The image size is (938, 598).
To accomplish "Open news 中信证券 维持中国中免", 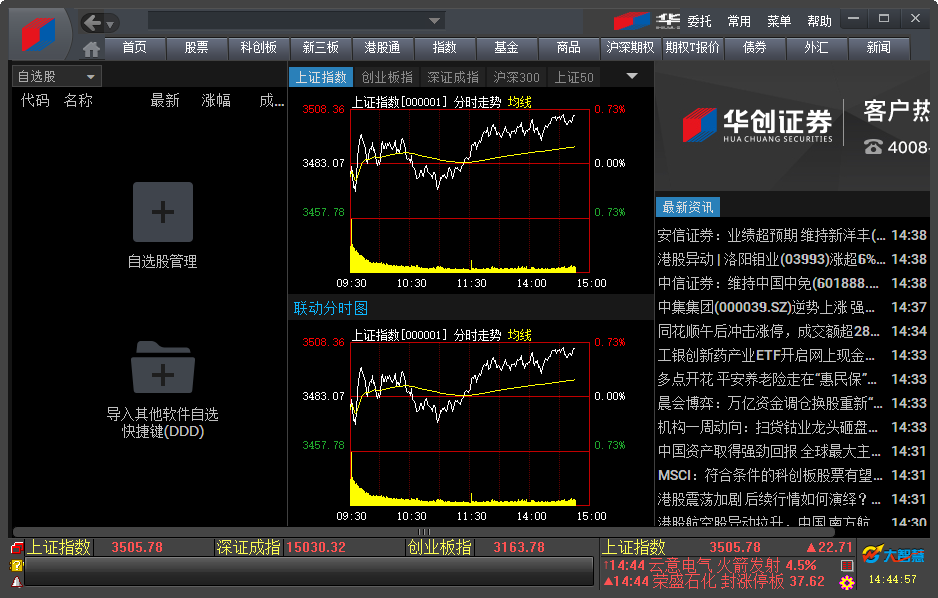I will point(793,283).
